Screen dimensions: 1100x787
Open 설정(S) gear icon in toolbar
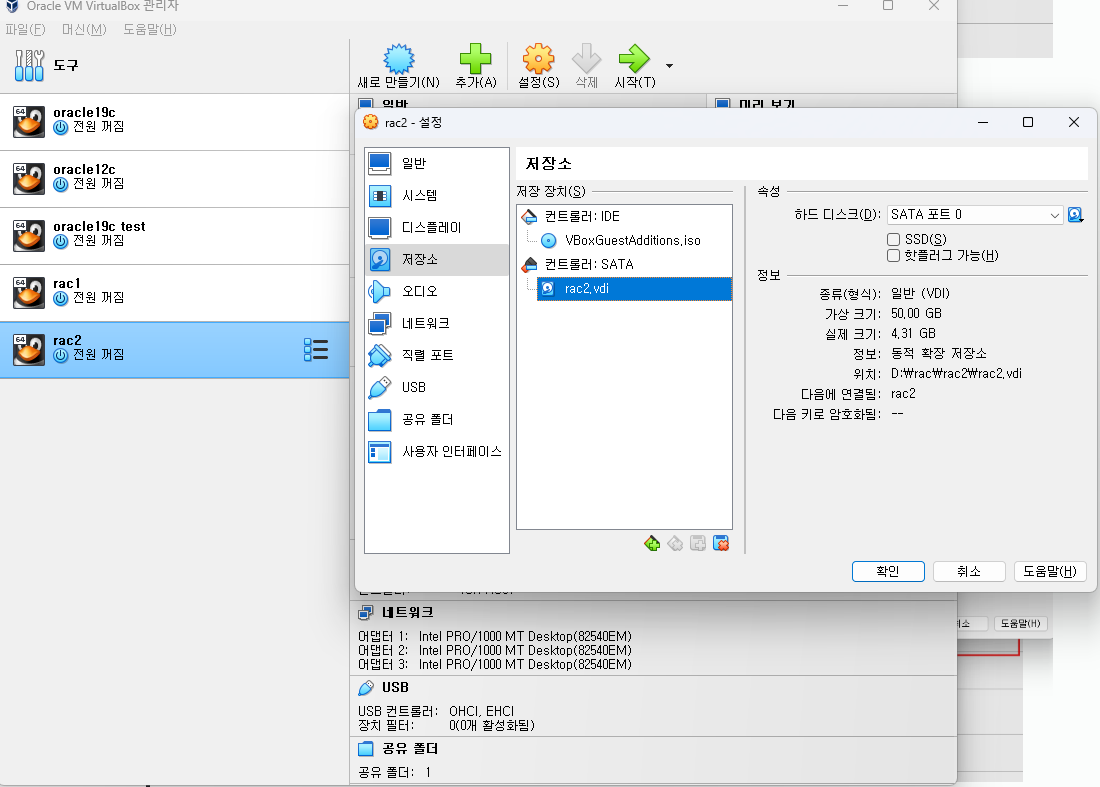pos(539,59)
